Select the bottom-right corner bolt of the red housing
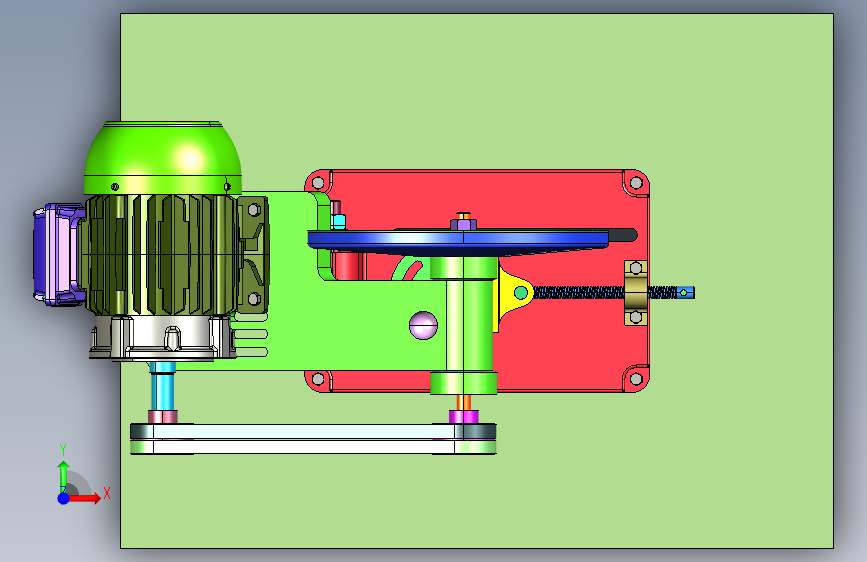867x562 pixels. [x=636, y=379]
